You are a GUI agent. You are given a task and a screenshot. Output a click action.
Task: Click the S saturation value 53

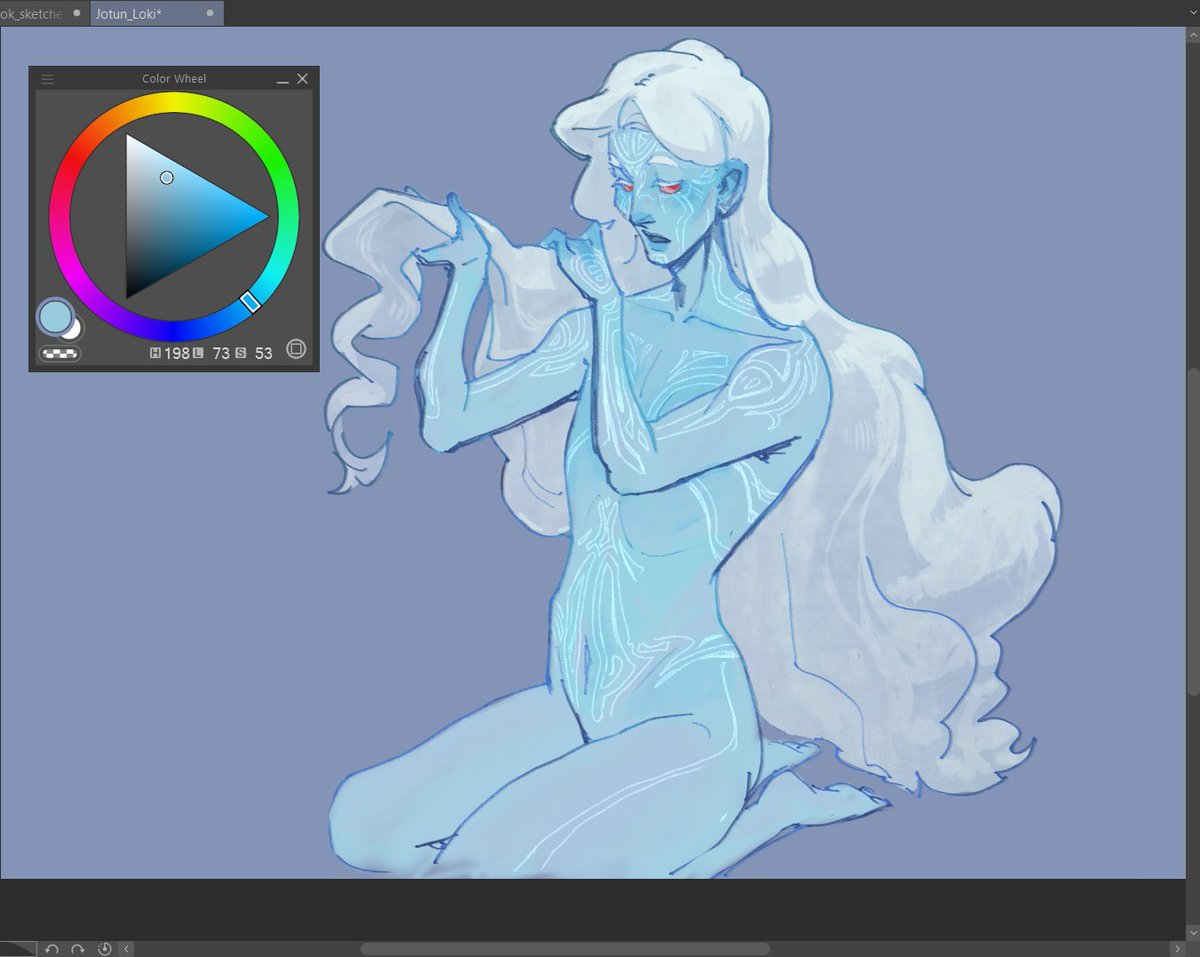point(263,353)
